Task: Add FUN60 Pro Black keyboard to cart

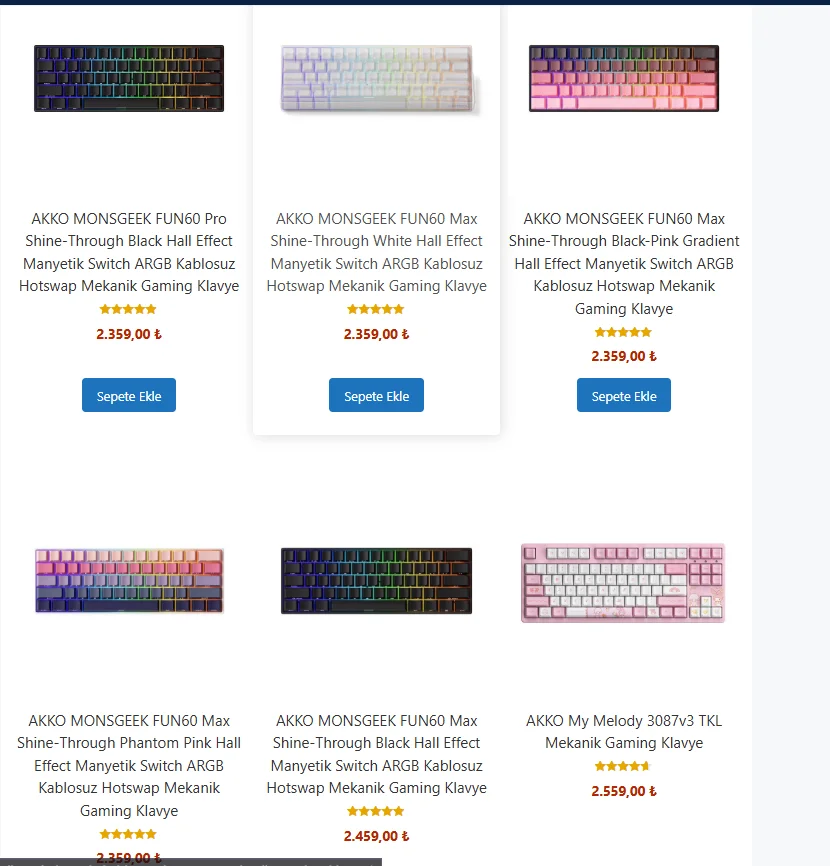Action: [x=129, y=396]
